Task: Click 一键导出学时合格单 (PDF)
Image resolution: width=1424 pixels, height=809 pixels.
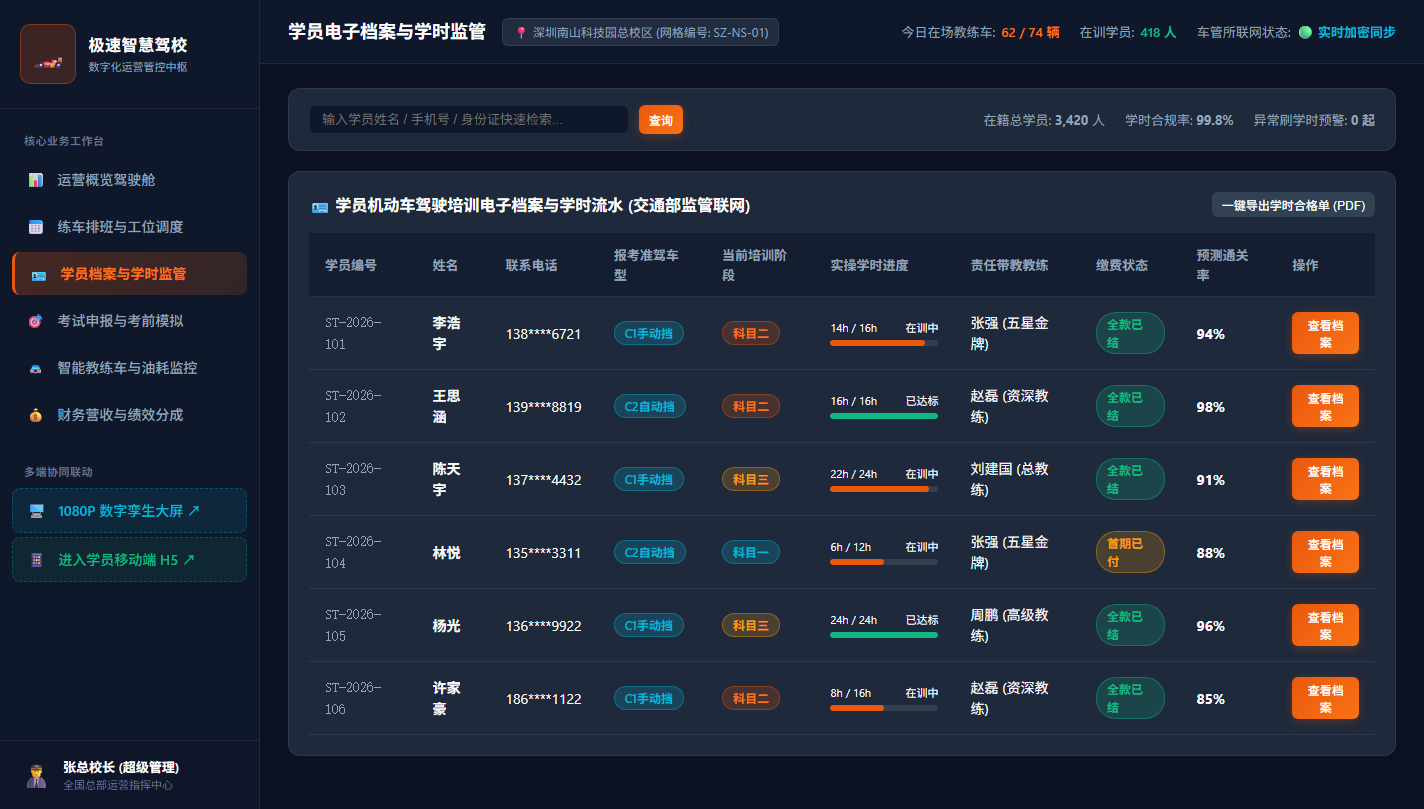Action: (1293, 205)
